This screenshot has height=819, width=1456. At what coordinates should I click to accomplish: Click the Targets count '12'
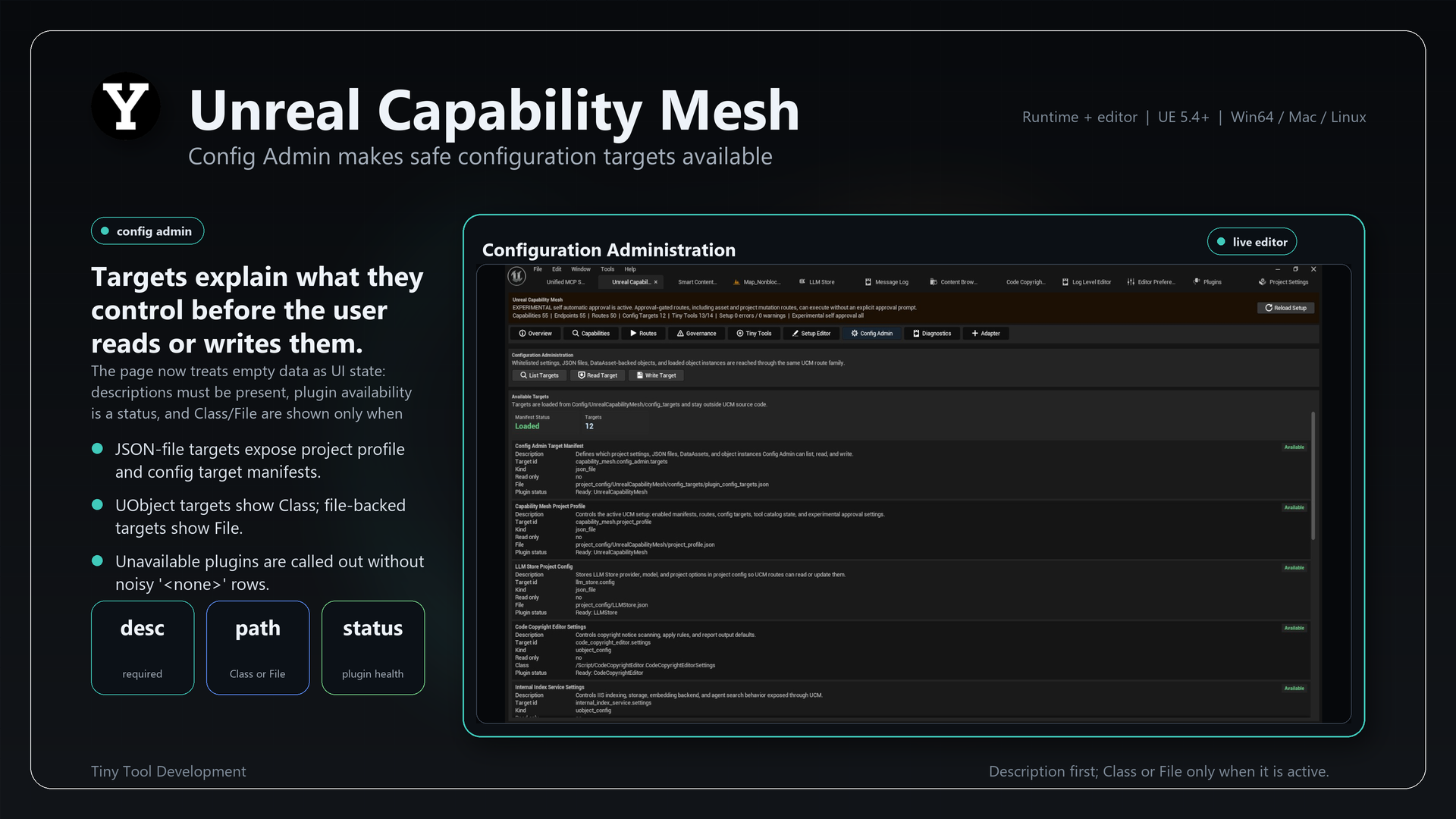[589, 426]
